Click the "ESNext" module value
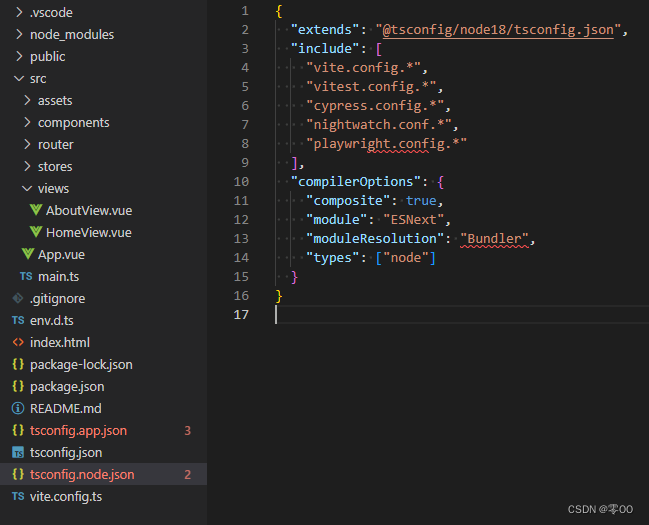The image size is (649, 525). 413,219
